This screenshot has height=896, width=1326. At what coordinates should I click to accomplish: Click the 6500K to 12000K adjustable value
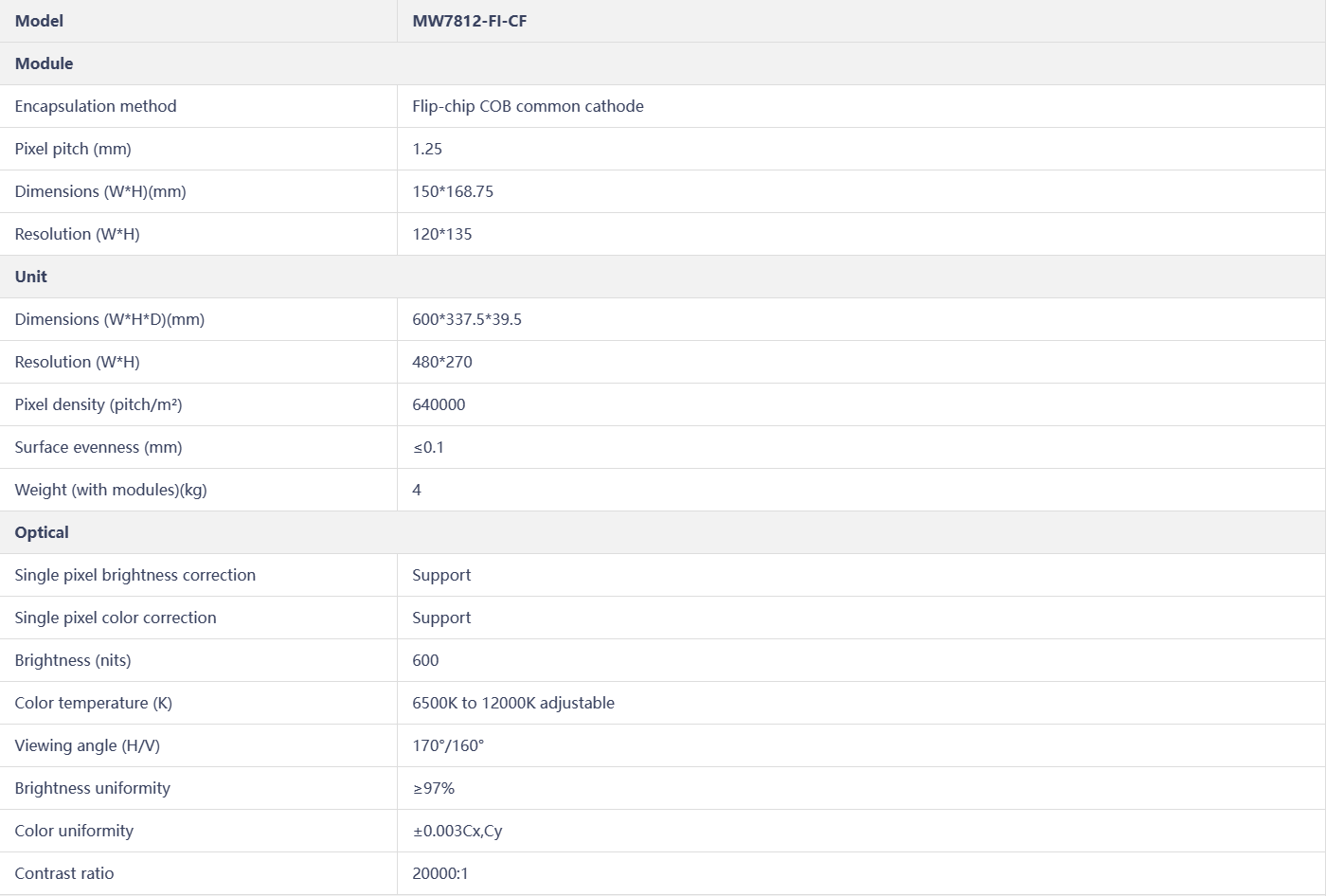click(513, 703)
